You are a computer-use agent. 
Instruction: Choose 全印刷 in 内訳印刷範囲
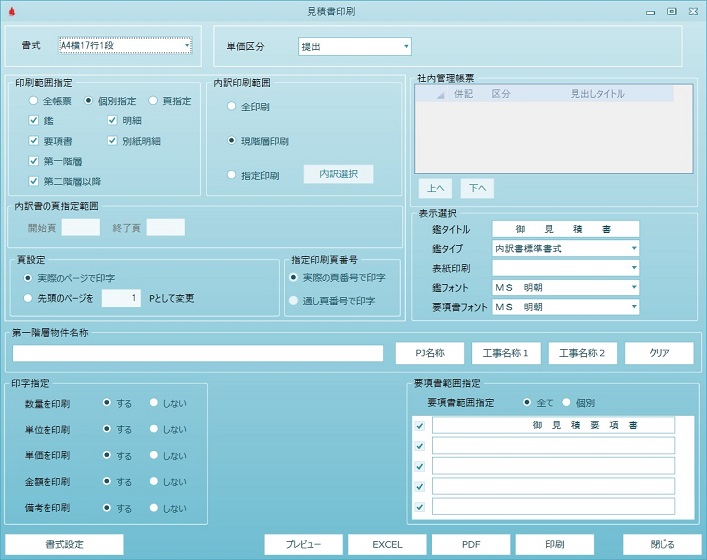(231, 106)
